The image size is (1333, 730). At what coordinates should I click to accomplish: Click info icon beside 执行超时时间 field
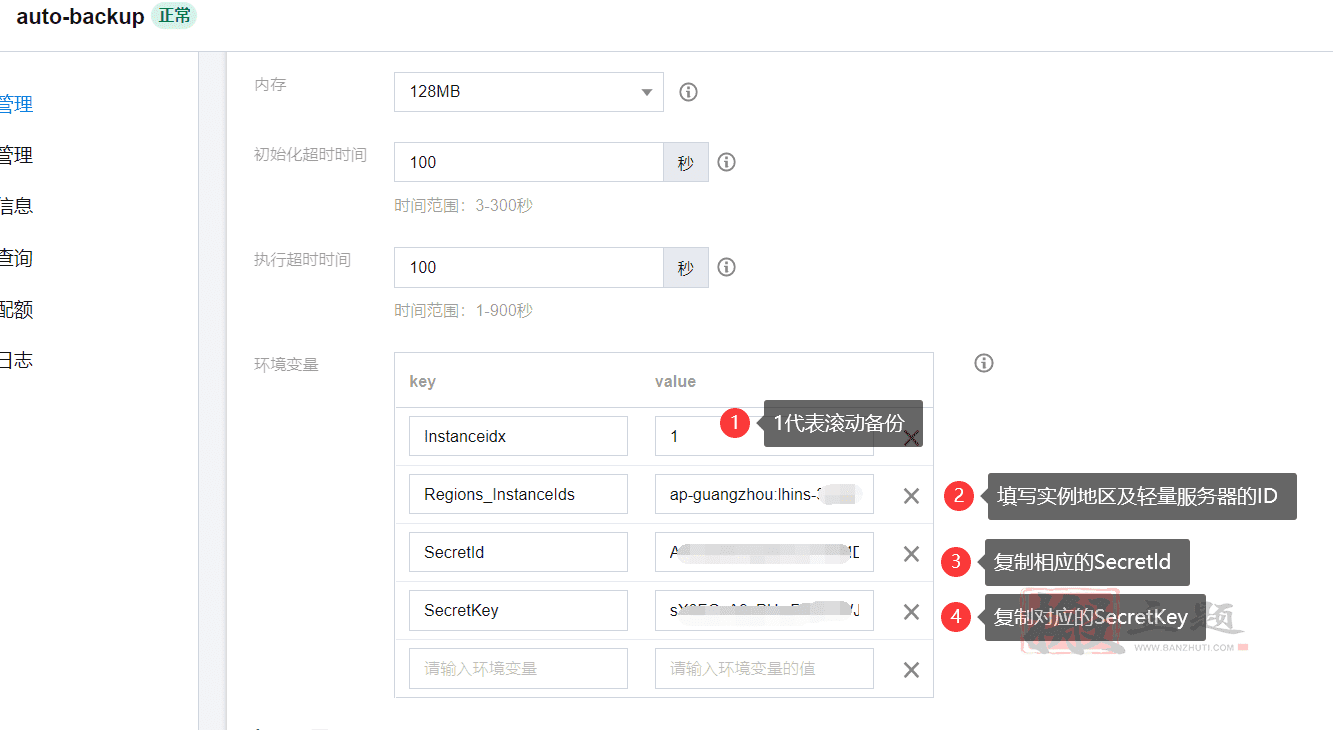pos(727,267)
